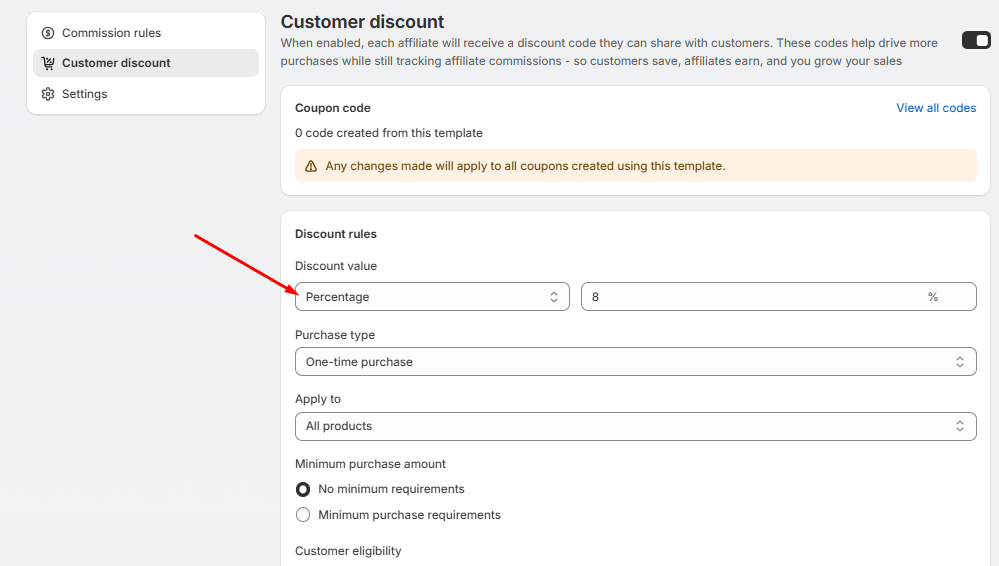The image size is (999, 566).
Task: Click the Percentage dropdown chevron arrows
Action: pos(554,297)
